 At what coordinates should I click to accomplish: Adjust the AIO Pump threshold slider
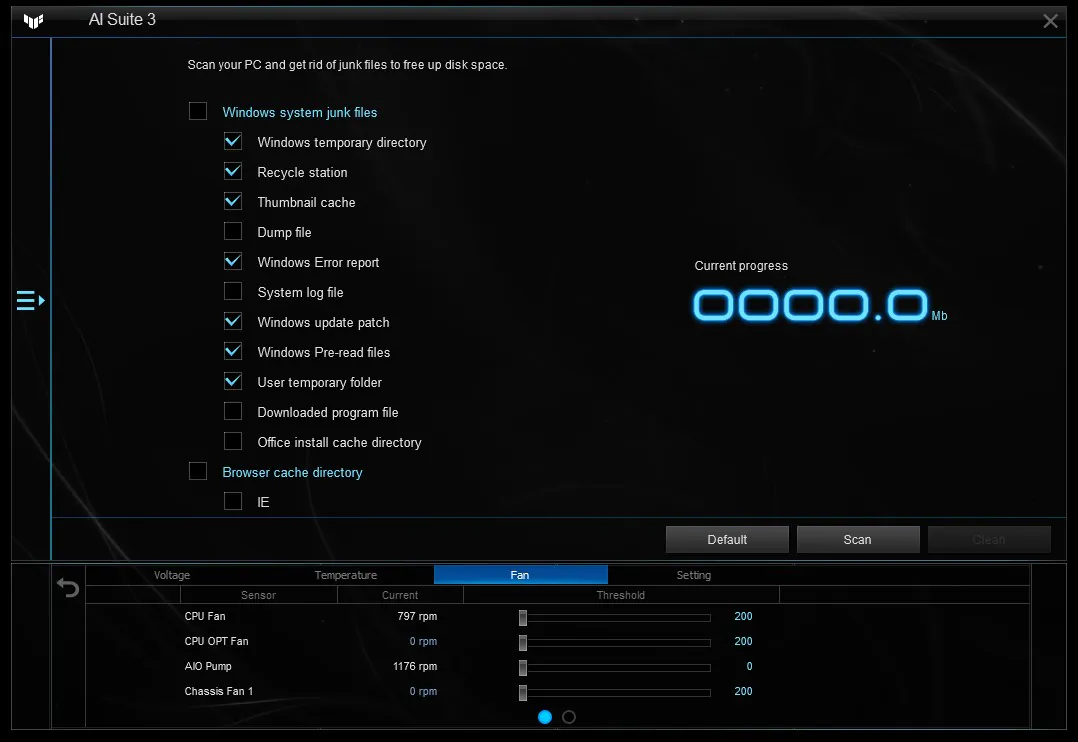point(523,667)
